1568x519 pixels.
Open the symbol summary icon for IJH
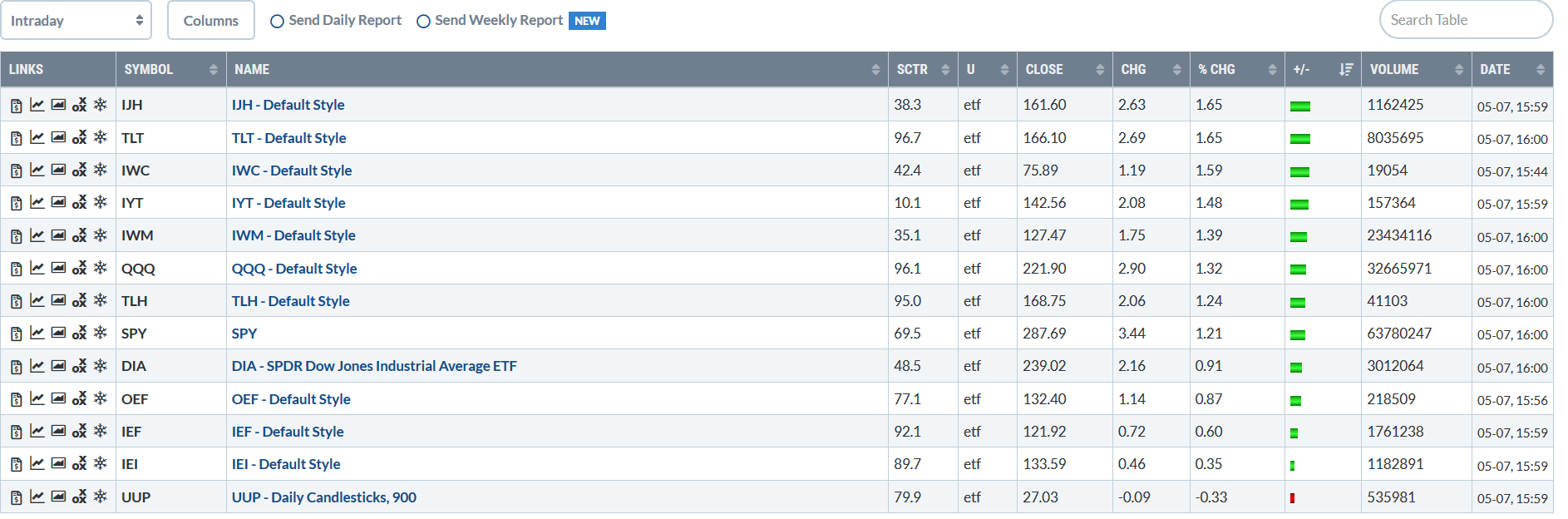tap(16, 106)
